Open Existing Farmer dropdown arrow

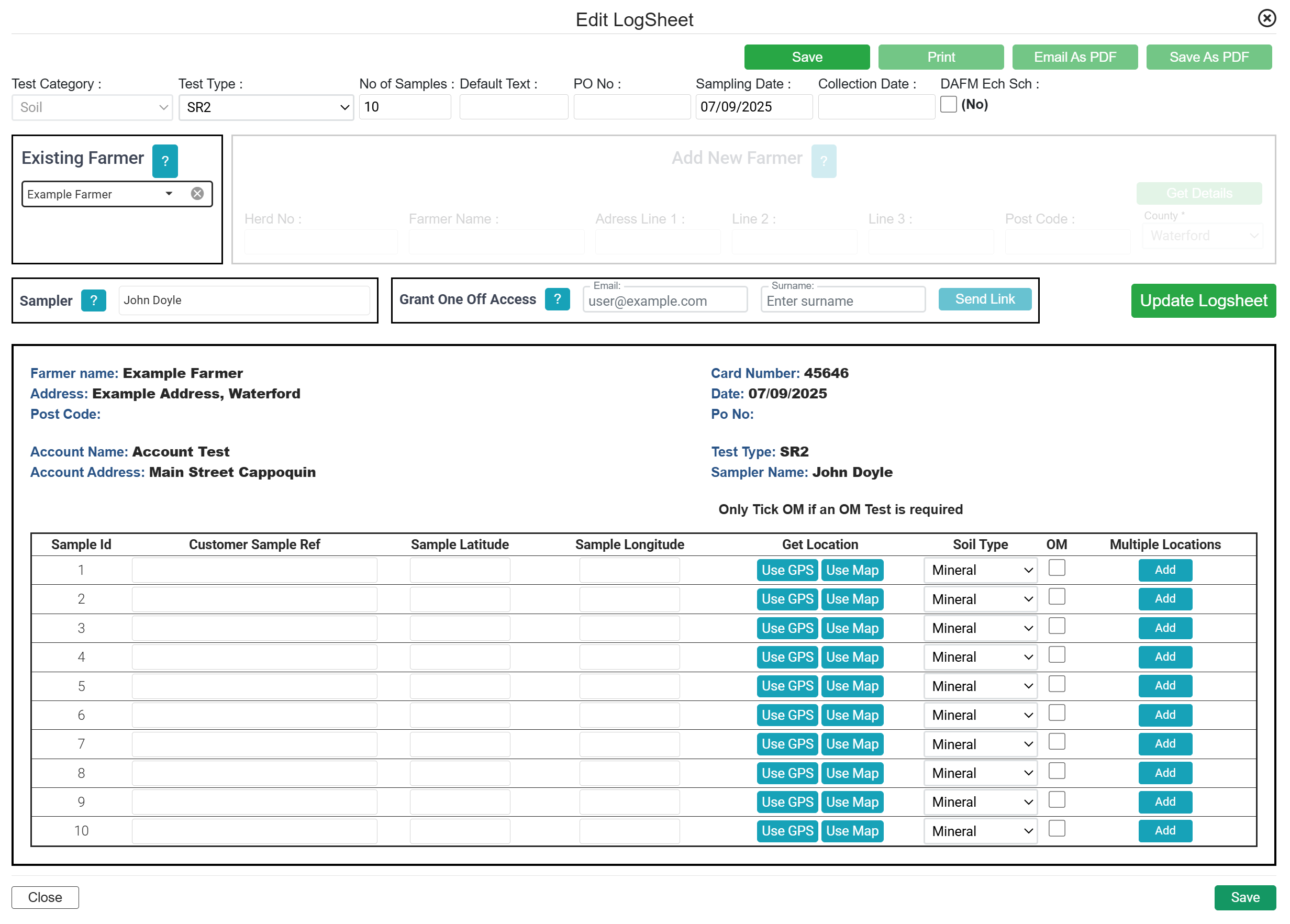click(169, 193)
